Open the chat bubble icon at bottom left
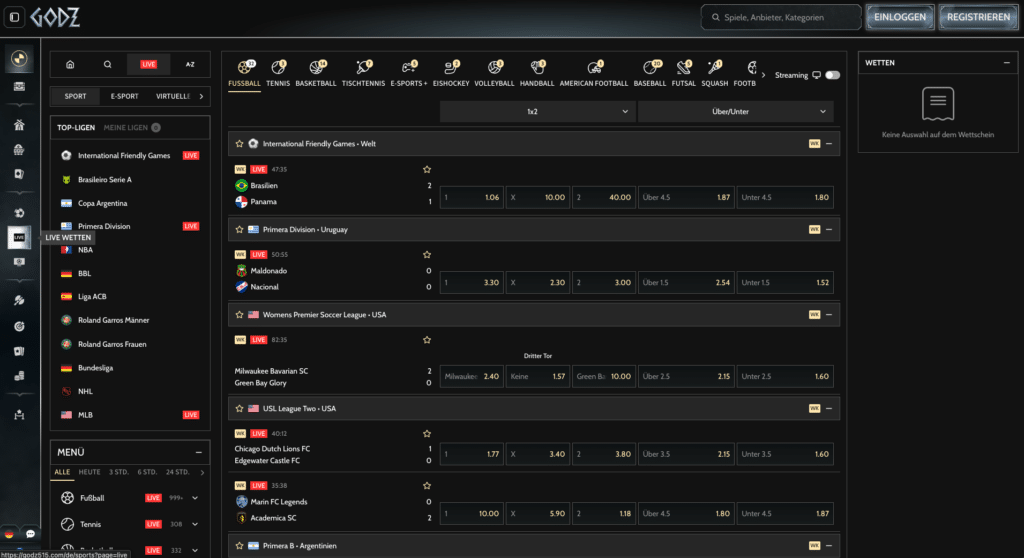The width and height of the screenshot is (1024, 558). pos(30,534)
